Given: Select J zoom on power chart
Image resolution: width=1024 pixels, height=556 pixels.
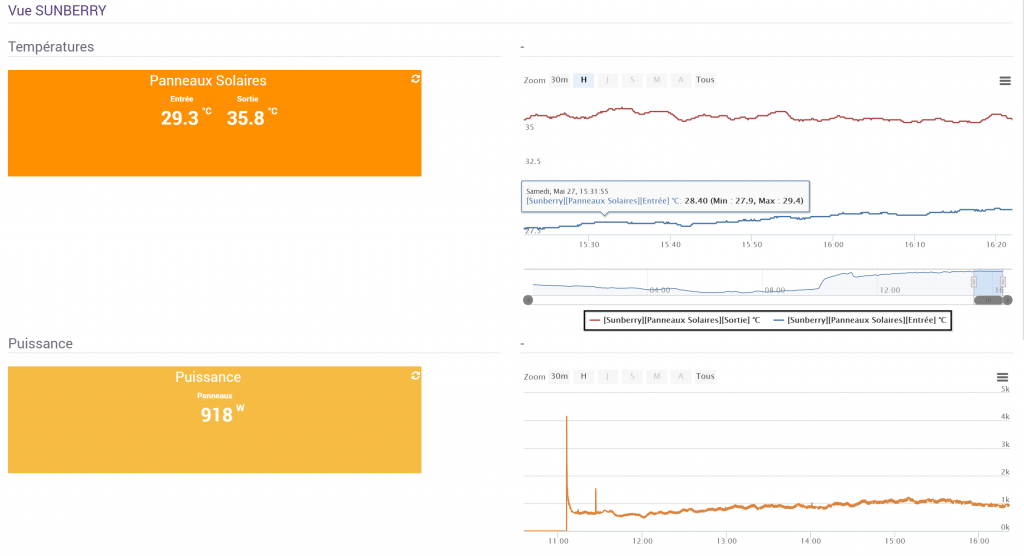Looking at the screenshot, I should click(607, 376).
